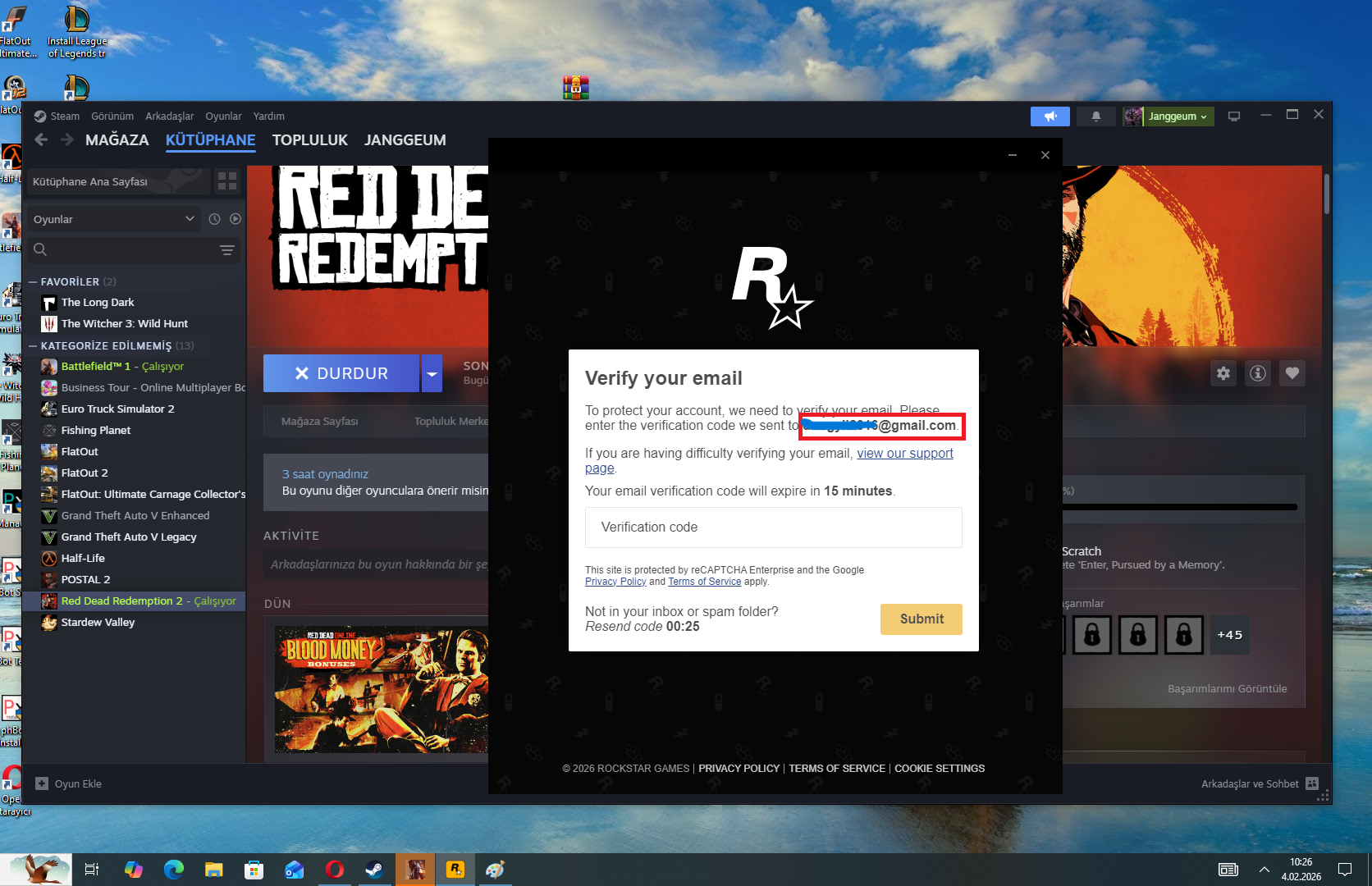
Task: Open the Oyunlar library filter dropdown
Action: point(113,219)
